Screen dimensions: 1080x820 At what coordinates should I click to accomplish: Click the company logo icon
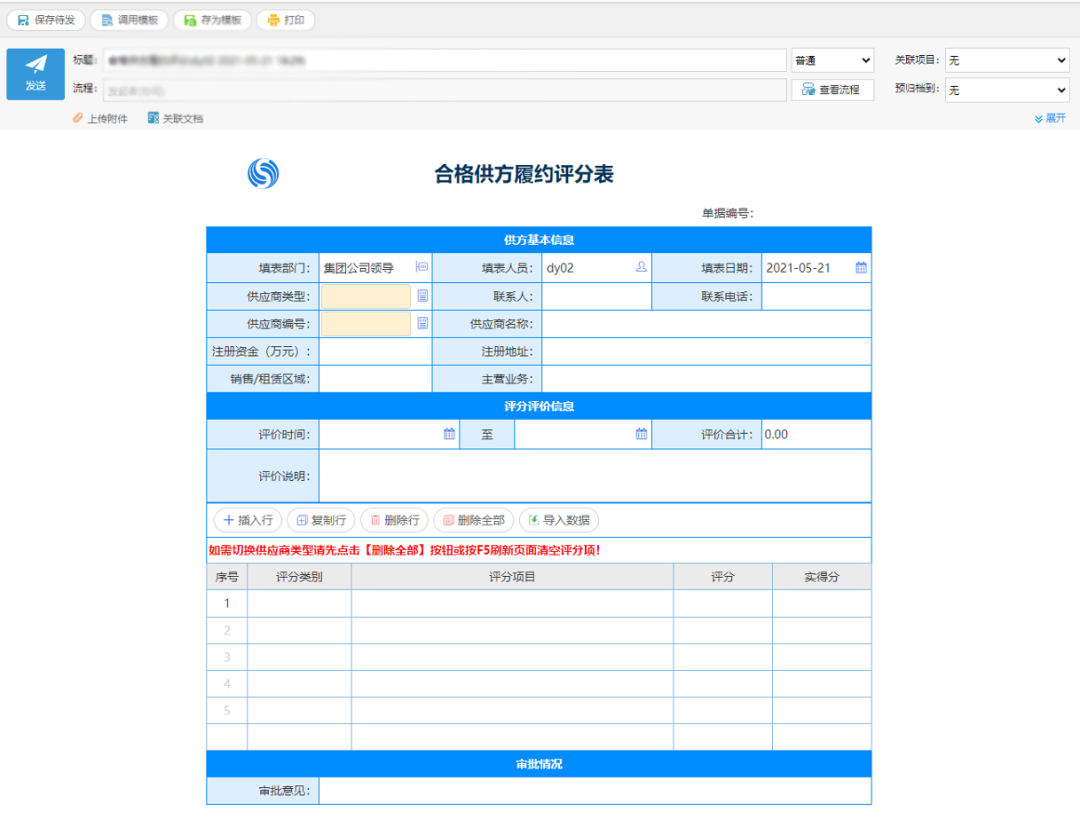(x=263, y=174)
